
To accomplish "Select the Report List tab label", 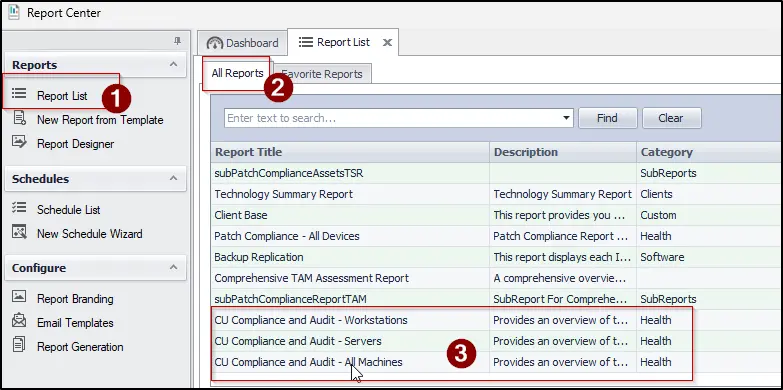I will [344, 42].
